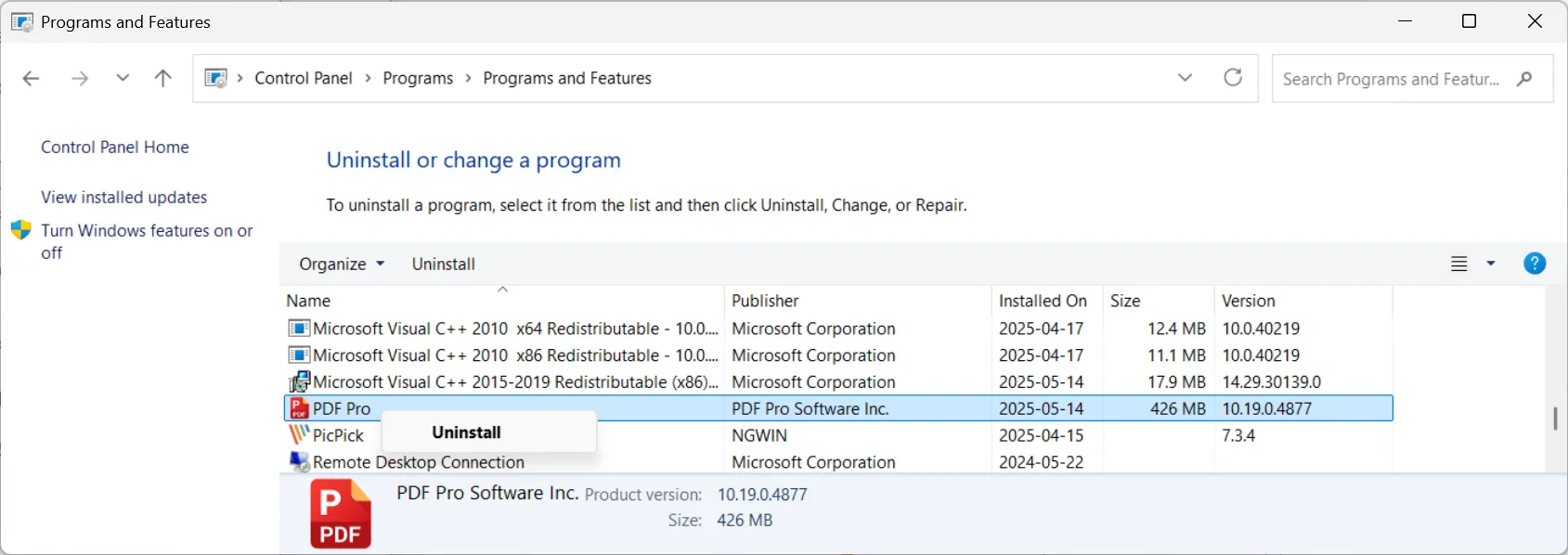The height and width of the screenshot is (555, 1568).
Task: Go back with the Back arrow
Action: click(31, 79)
